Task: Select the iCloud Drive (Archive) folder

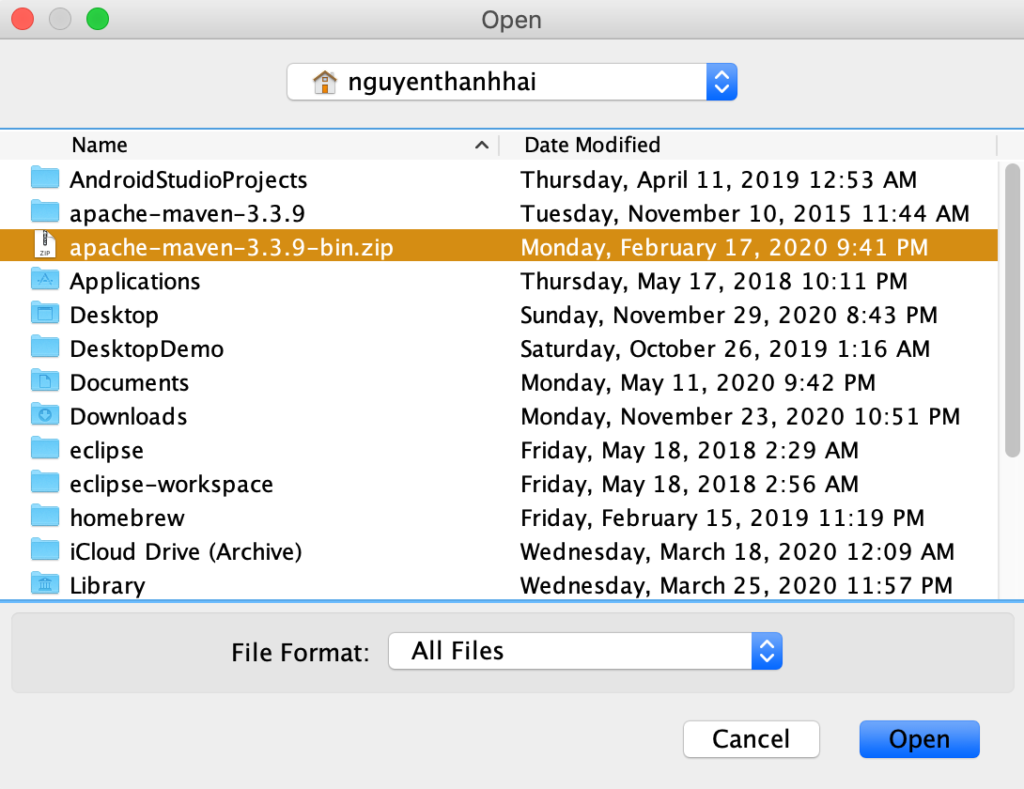Action: click(185, 551)
